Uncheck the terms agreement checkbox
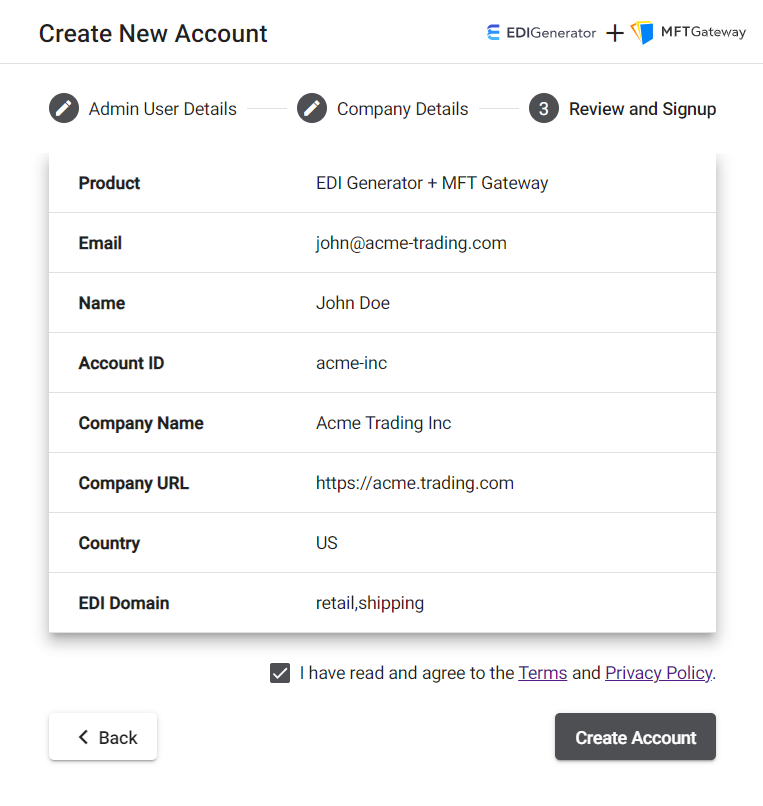This screenshot has height=806, width=763. (x=280, y=673)
